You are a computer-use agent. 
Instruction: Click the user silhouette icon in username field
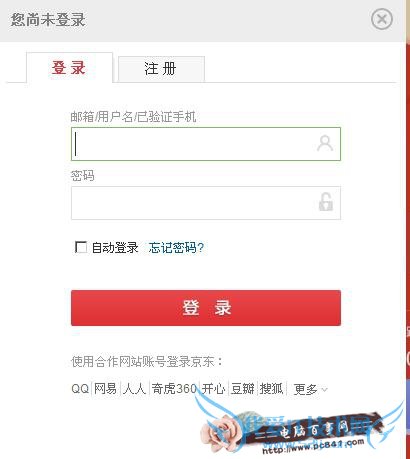click(x=325, y=143)
